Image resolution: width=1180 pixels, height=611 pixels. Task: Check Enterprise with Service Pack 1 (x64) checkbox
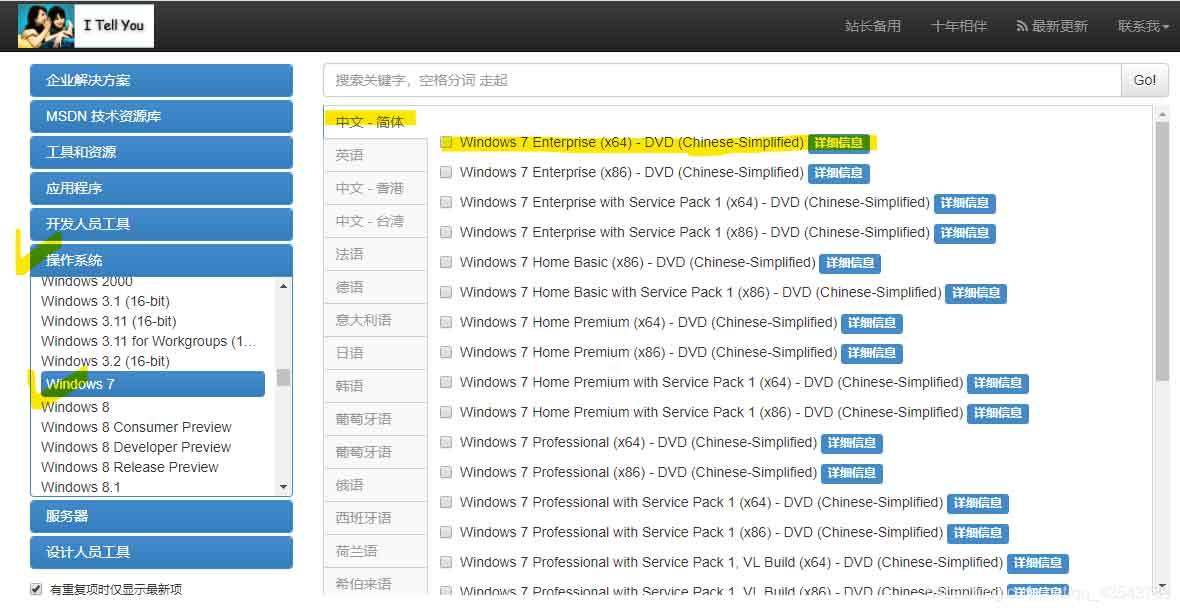pyautogui.click(x=446, y=202)
